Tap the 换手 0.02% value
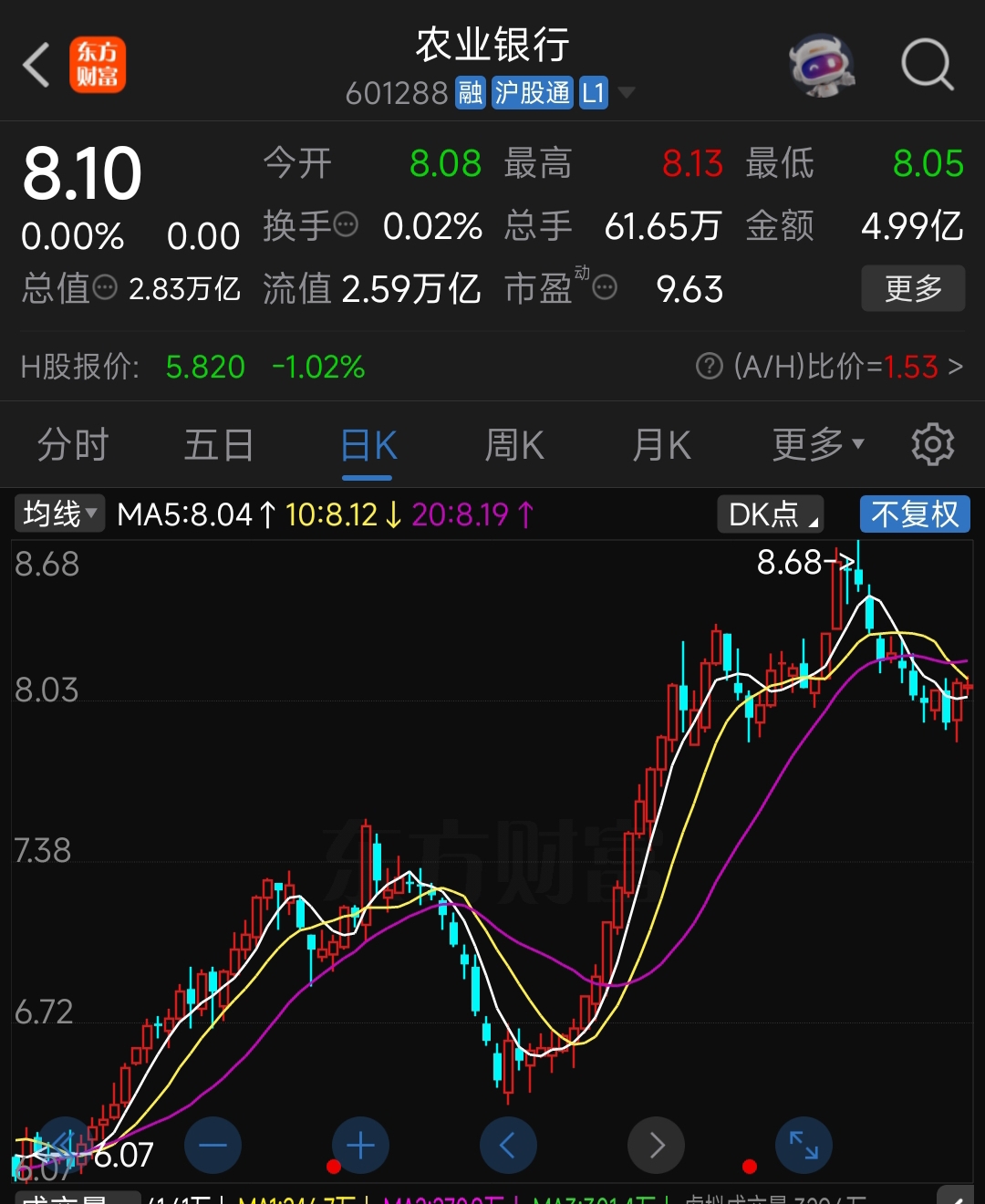Image resolution: width=985 pixels, height=1204 pixels. (432, 225)
